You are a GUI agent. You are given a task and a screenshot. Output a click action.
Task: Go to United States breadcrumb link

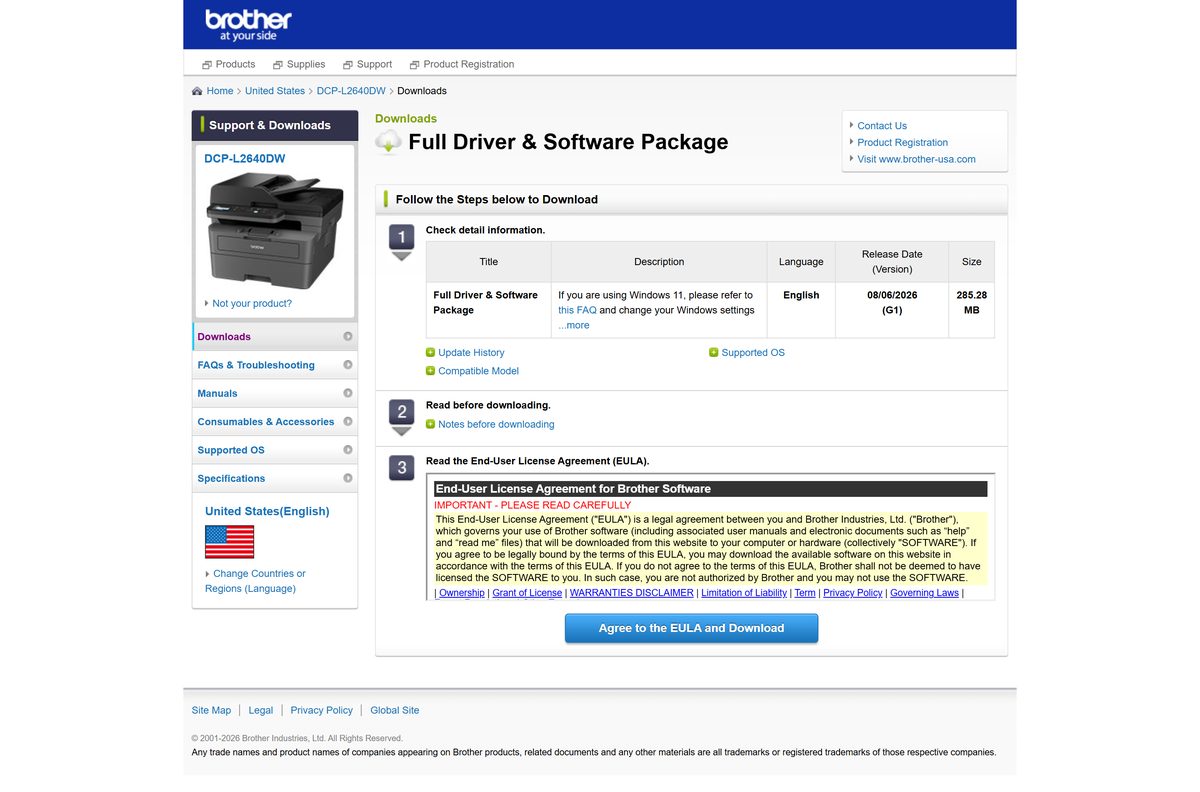point(275,91)
